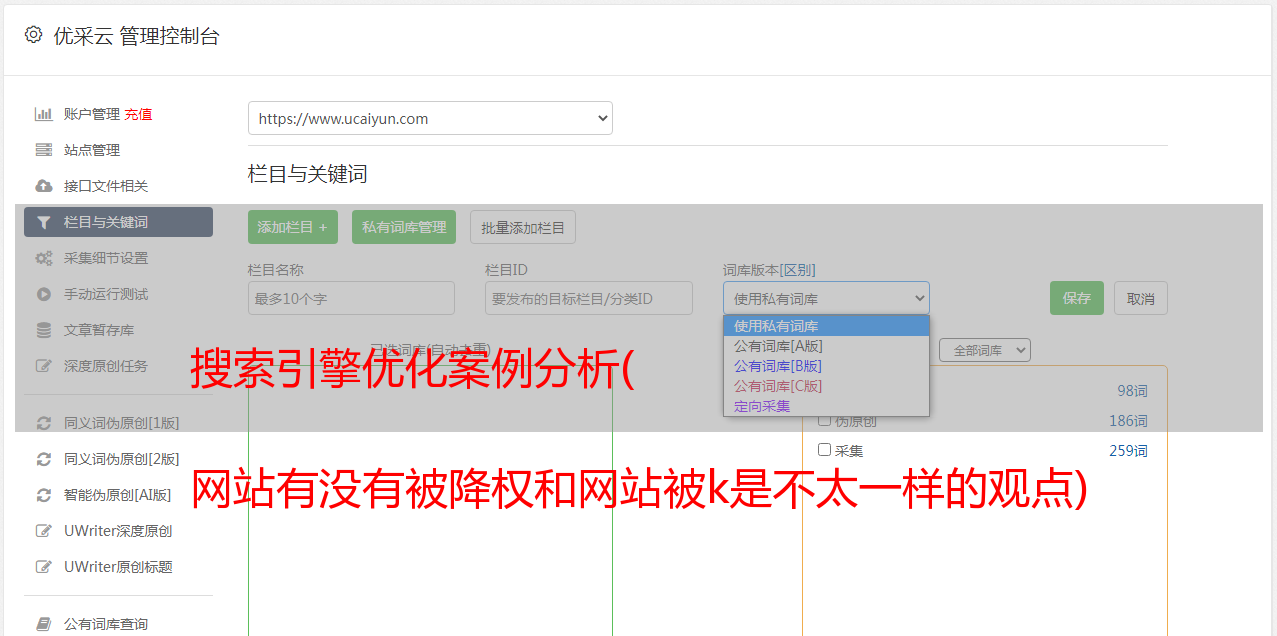Open the 全部词库 filter dropdown
Screen dimensions: 1277x636
985,350
